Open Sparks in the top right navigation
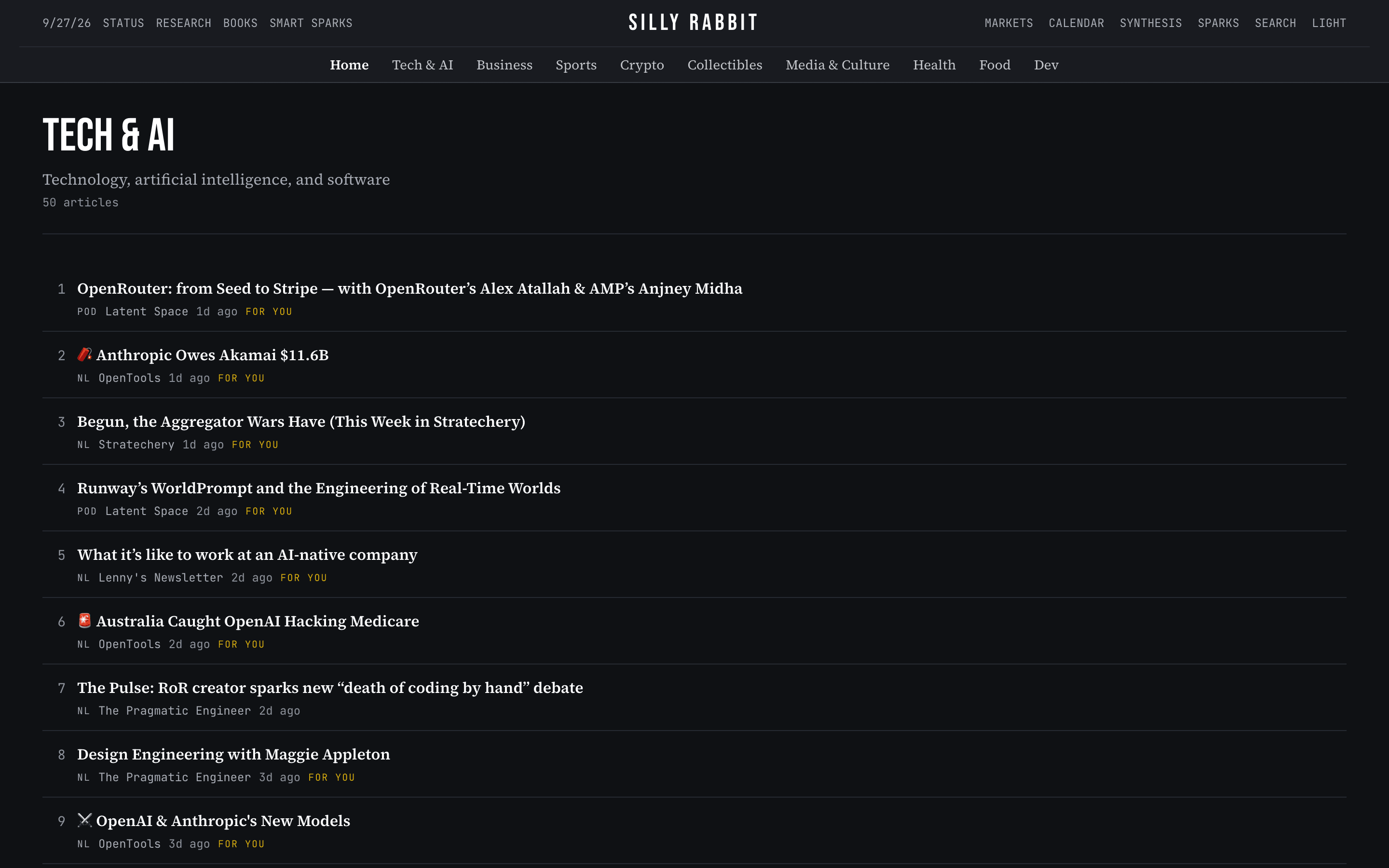The image size is (1389, 868). (1218, 23)
